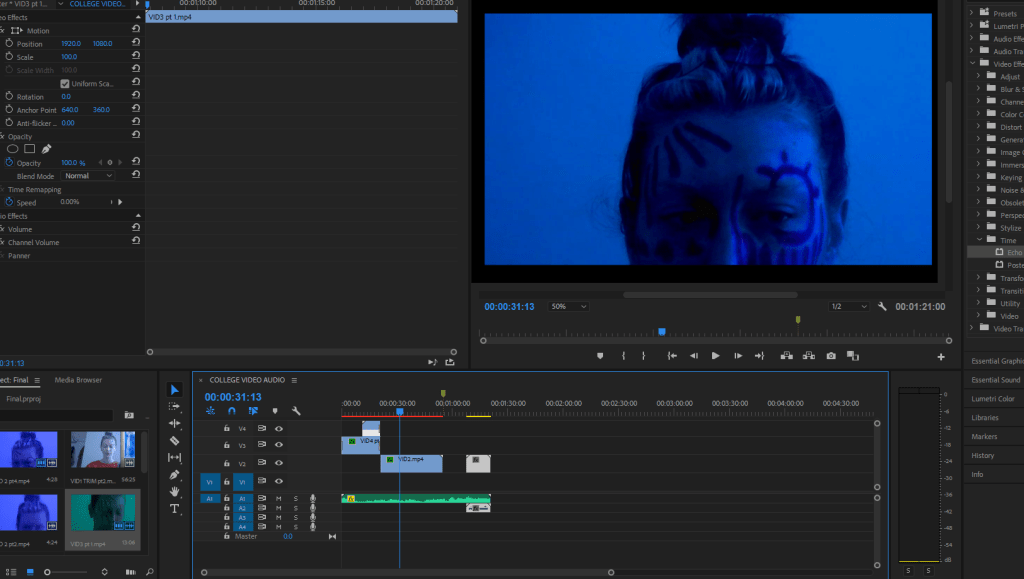Select the Razor tool in the toolbar
Screen dimensions: 1024x579
[174, 440]
